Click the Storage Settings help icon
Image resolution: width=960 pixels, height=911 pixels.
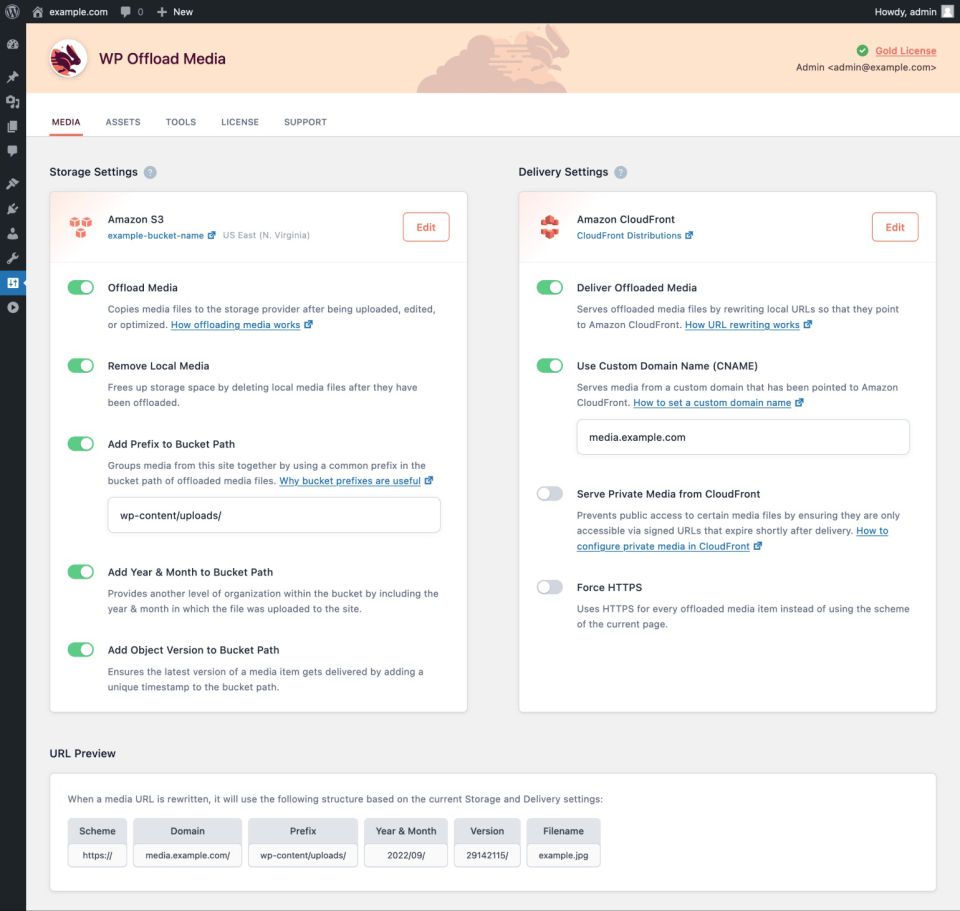(150, 172)
